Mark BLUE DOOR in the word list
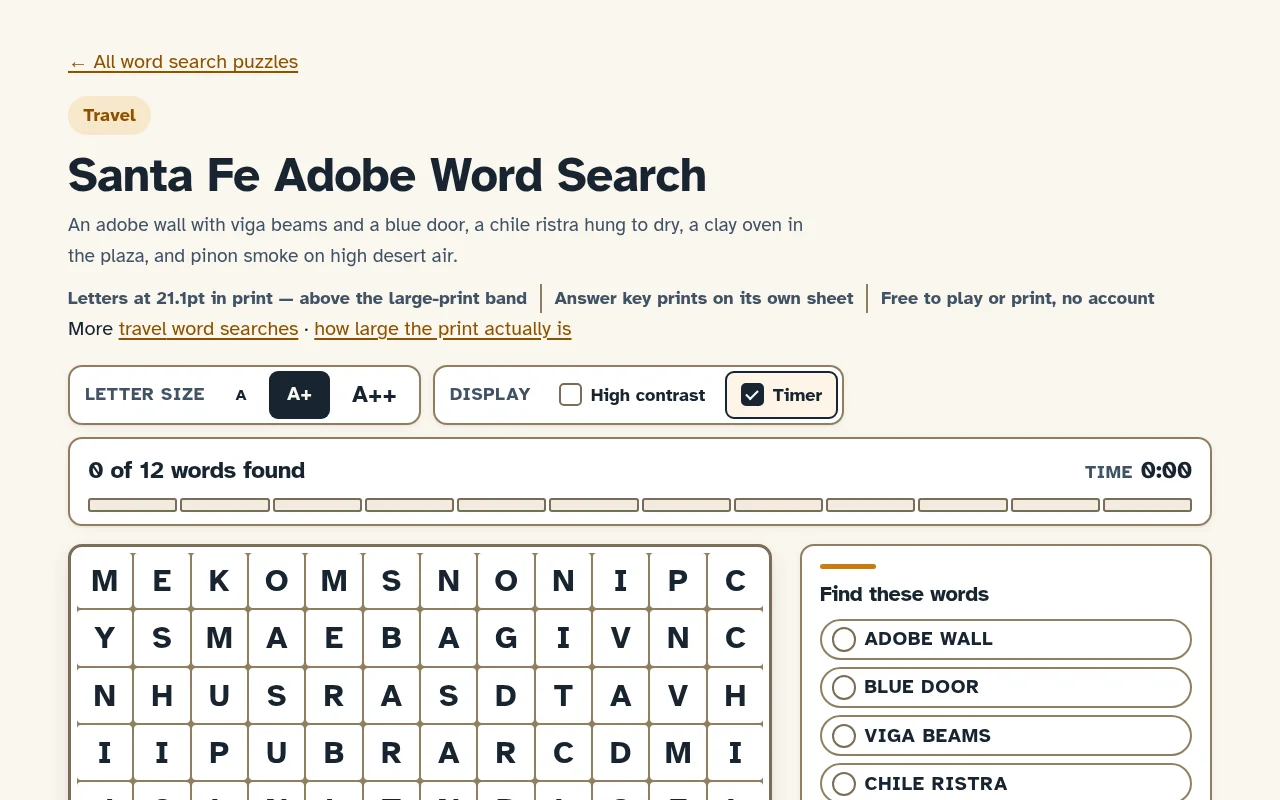This screenshot has height=800, width=1280. point(1006,687)
